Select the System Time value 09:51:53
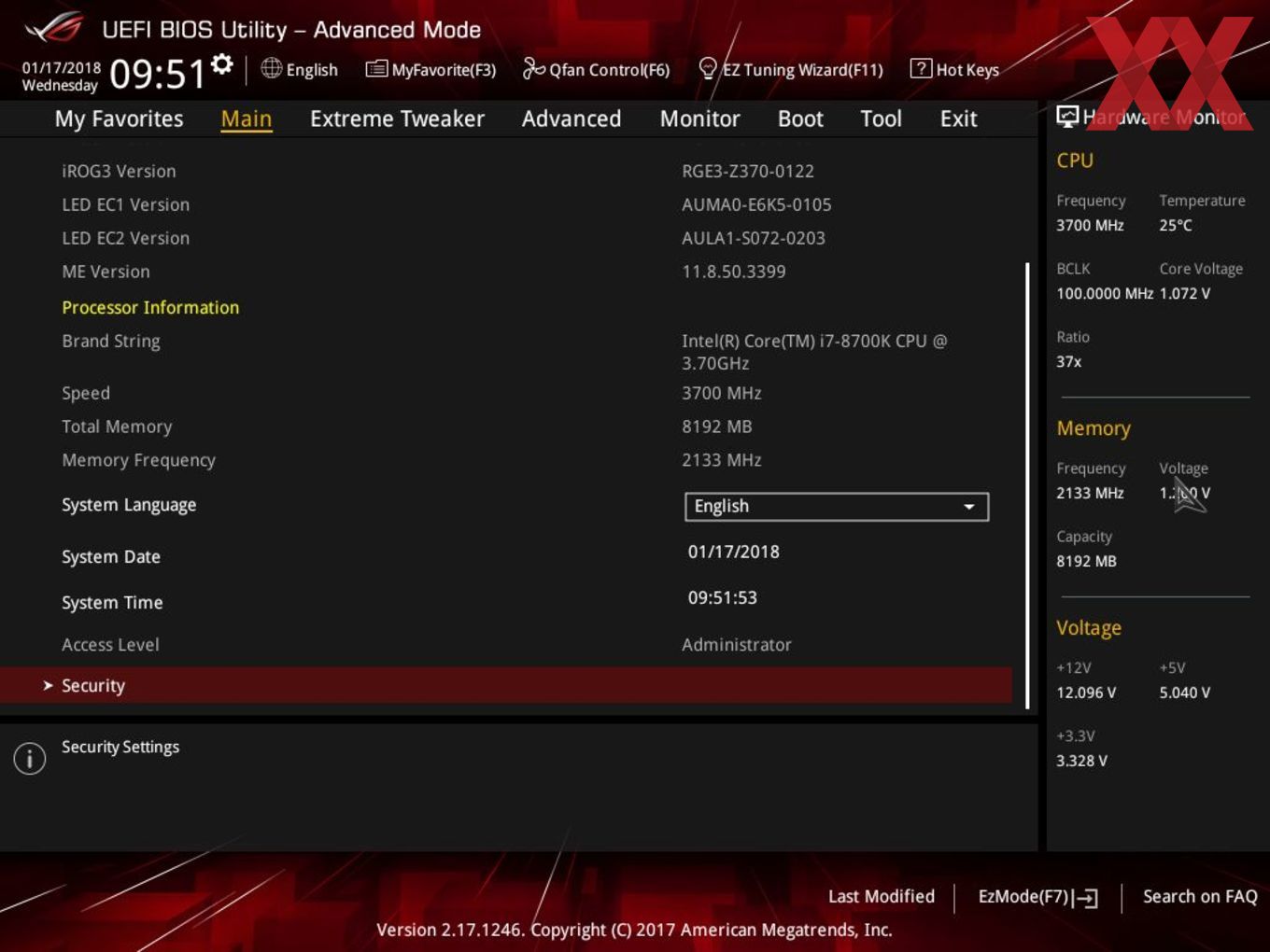 (x=723, y=597)
